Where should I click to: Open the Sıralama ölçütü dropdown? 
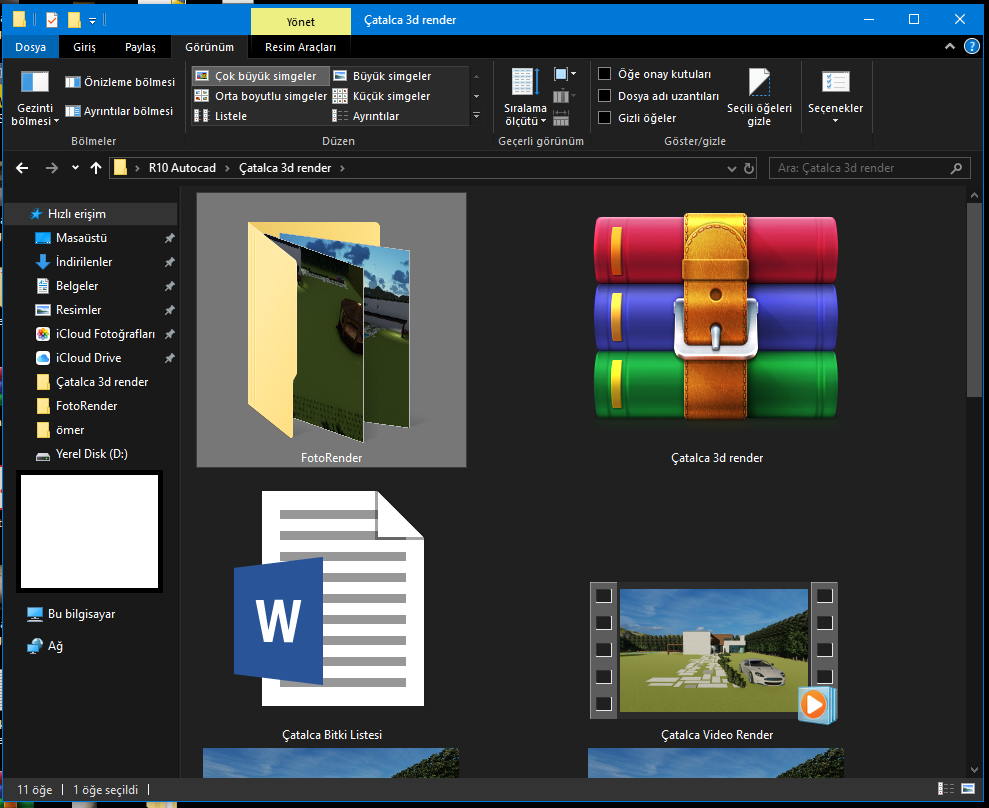click(x=525, y=98)
